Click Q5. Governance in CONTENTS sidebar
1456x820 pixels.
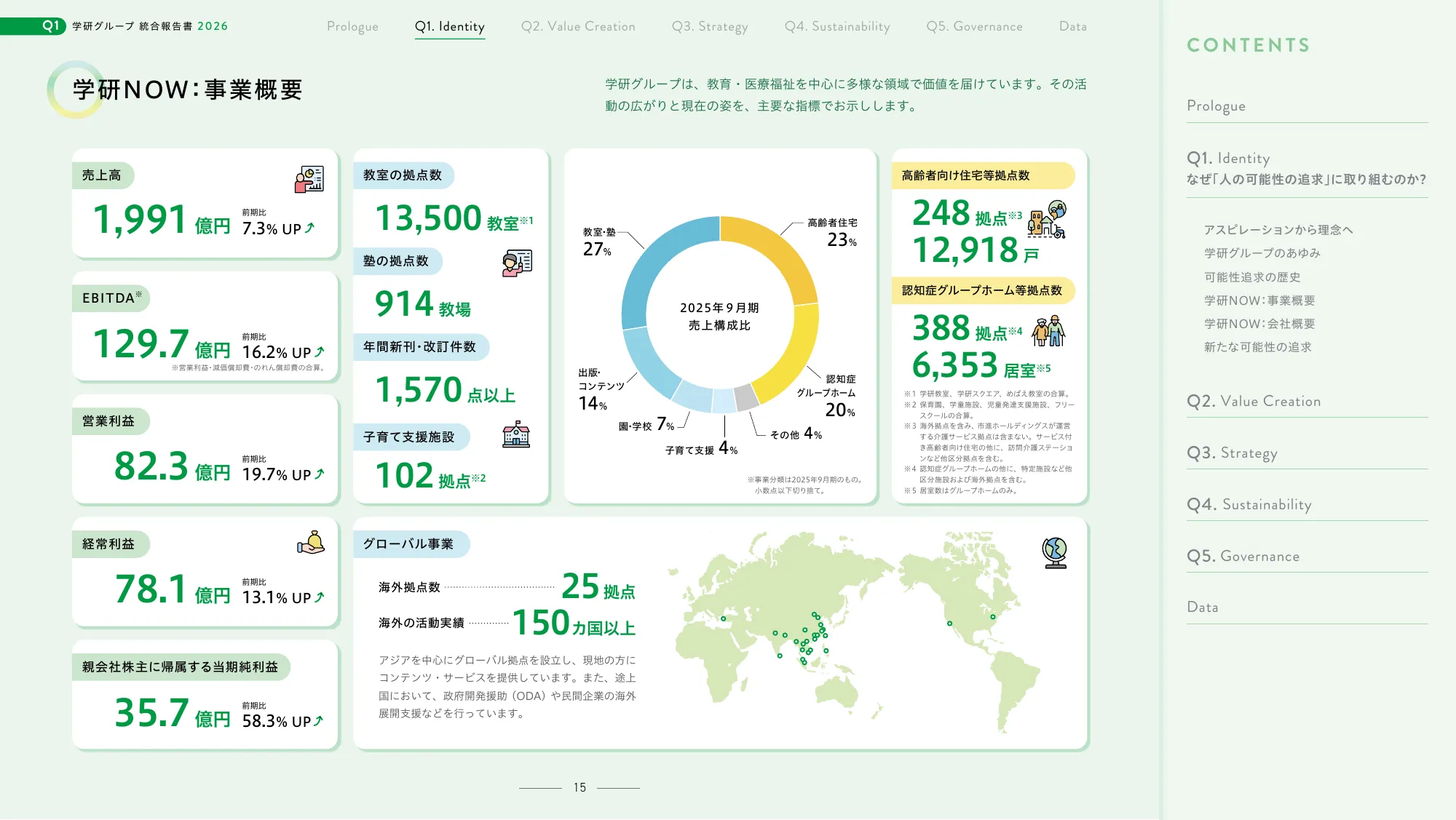[1243, 556]
